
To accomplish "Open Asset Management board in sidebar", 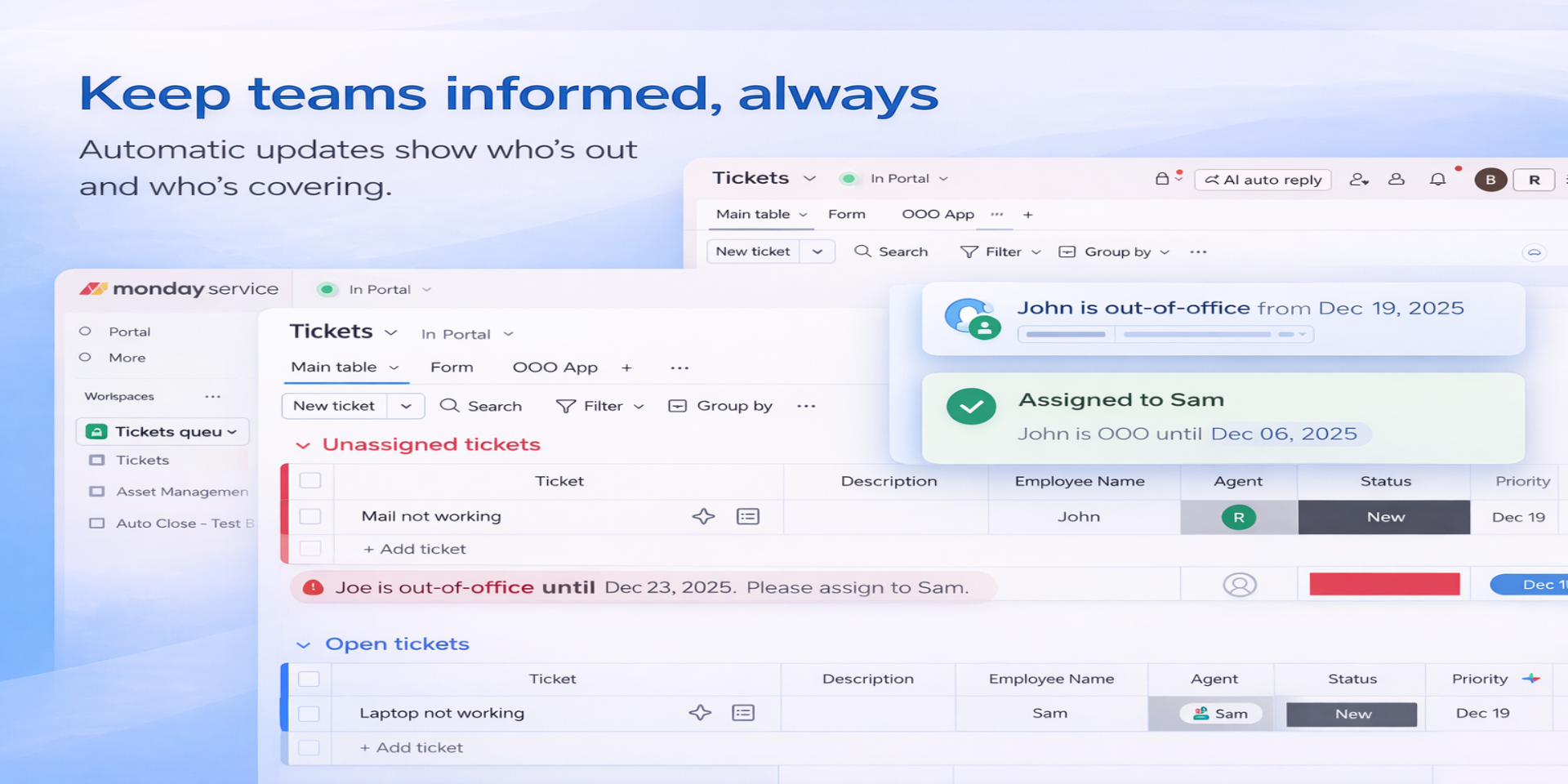I will (x=181, y=492).
